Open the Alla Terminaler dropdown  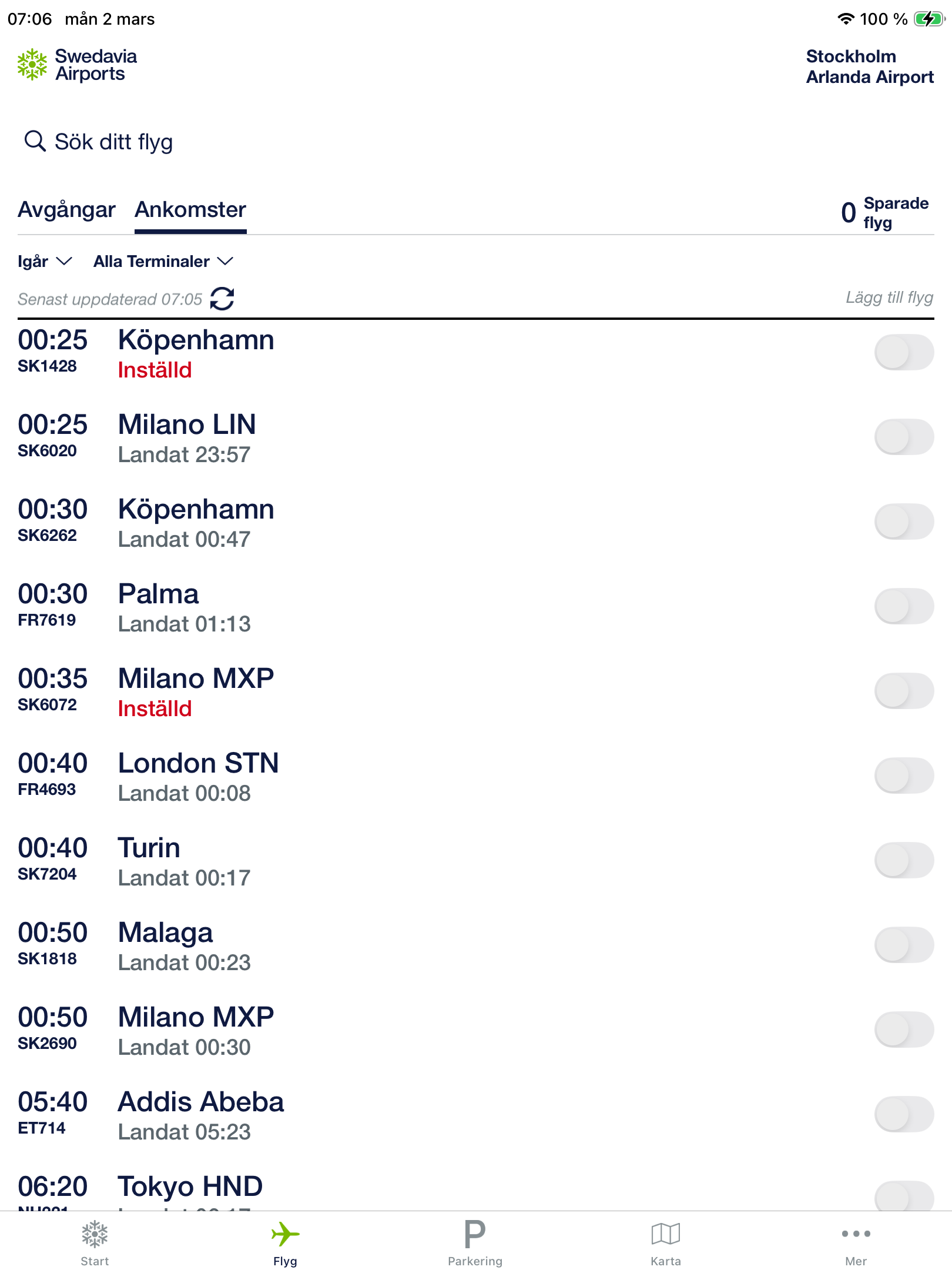coord(163,261)
